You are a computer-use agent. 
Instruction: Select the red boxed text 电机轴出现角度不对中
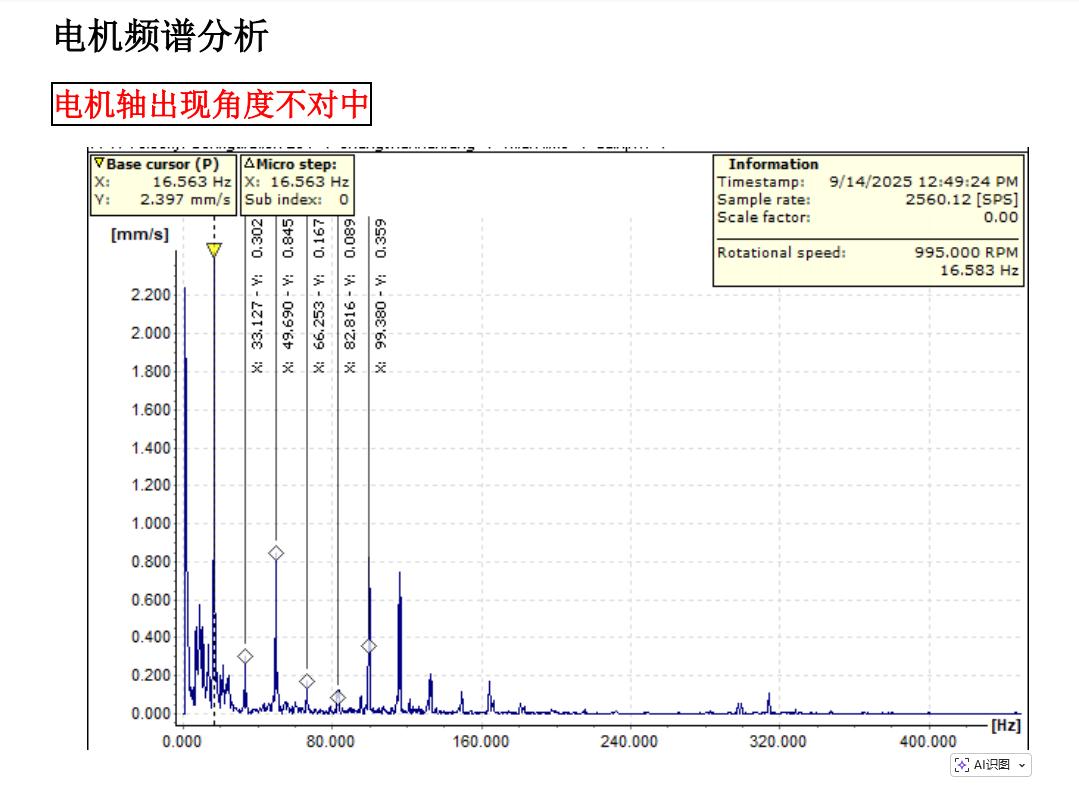click(211, 104)
